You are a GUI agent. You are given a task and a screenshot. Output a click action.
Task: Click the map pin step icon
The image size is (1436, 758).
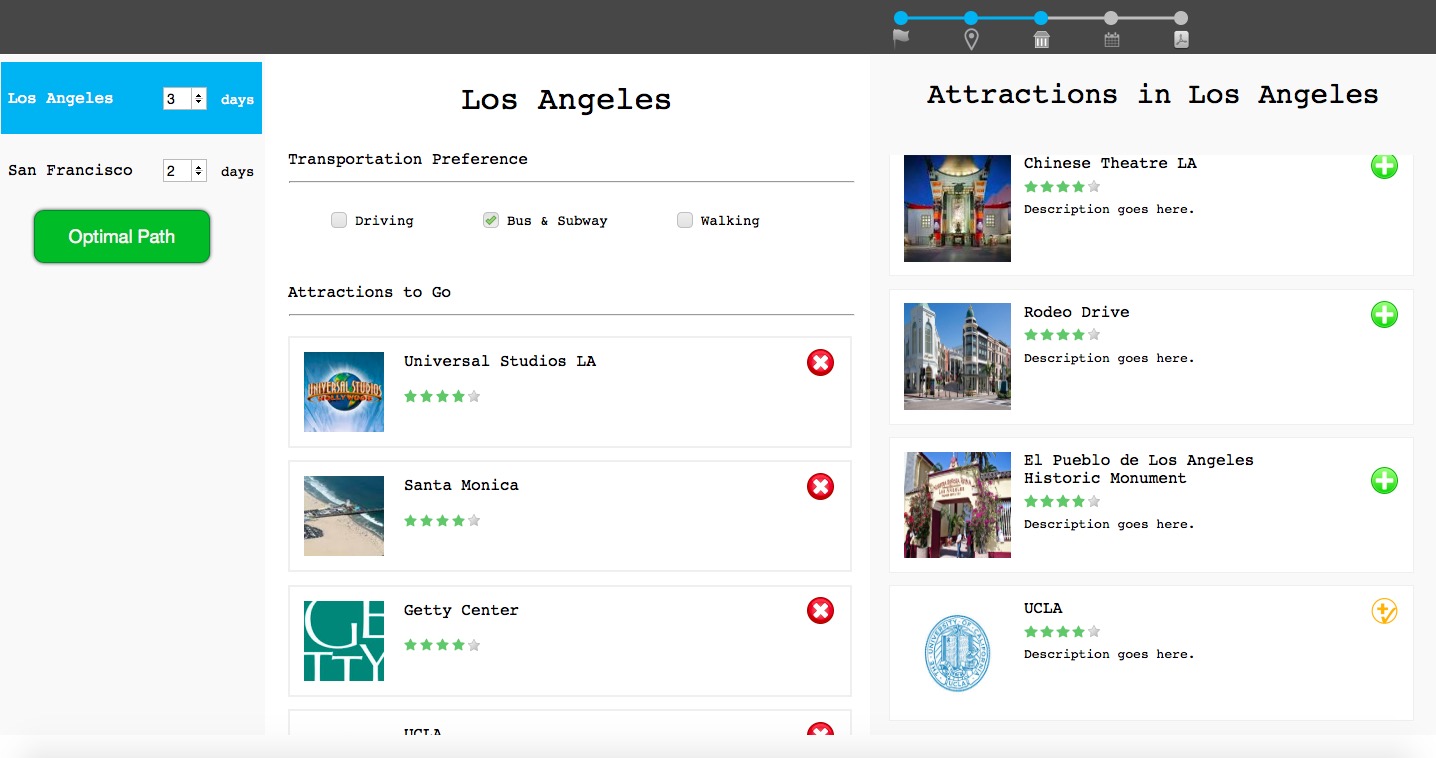pos(971,39)
